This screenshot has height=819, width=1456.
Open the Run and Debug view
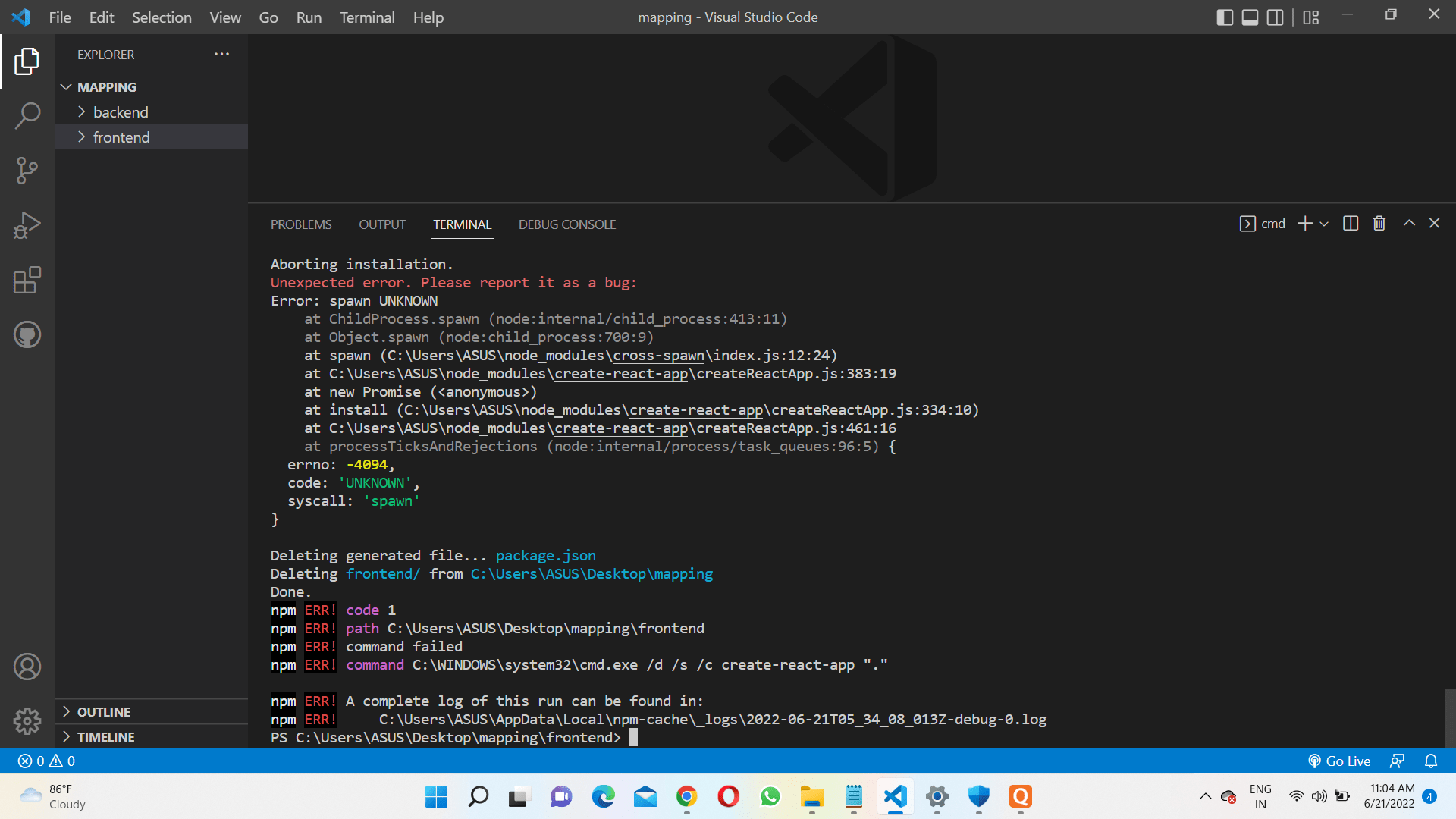click(27, 224)
